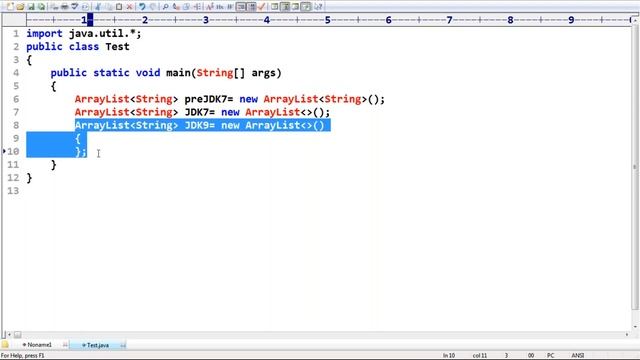640x360 pixels.
Task: Undo the last edit
Action: coord(142,7)
